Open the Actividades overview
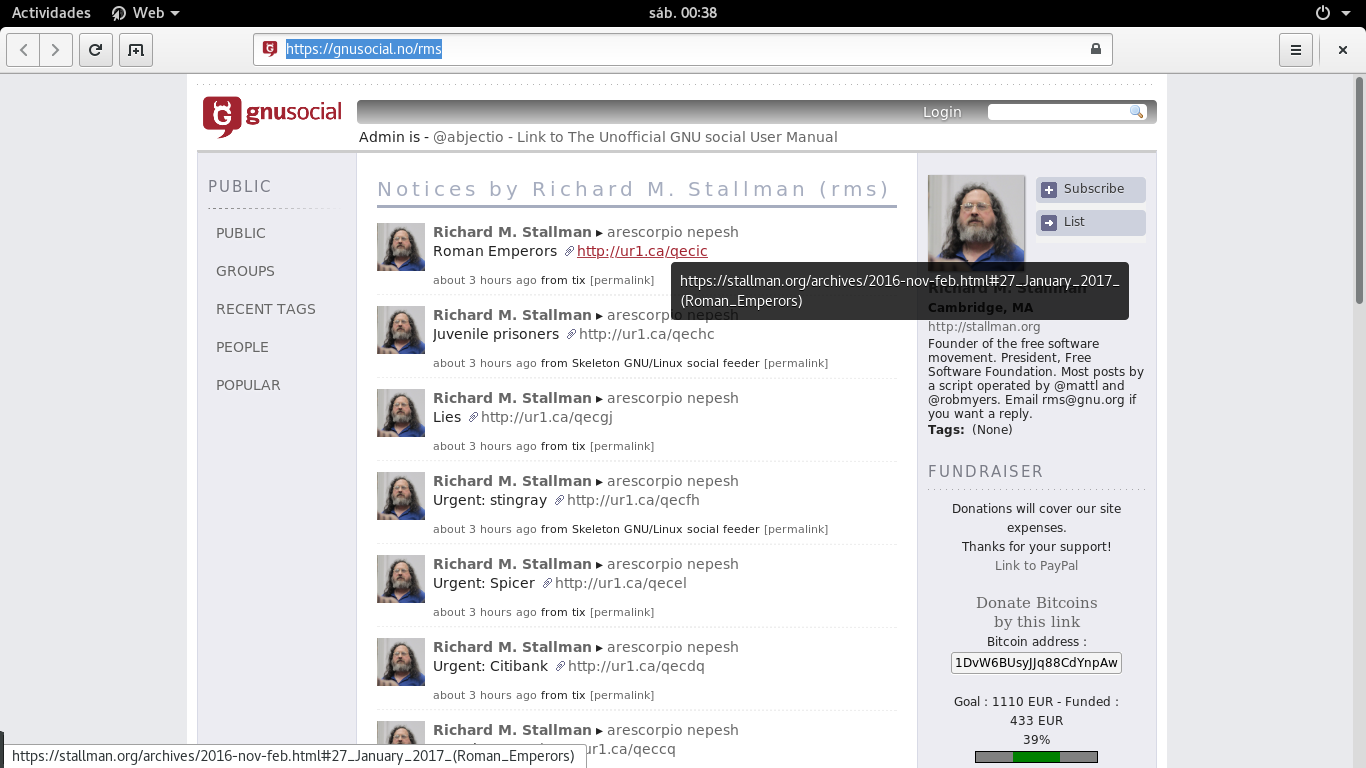This screenshot has height=768, width=1366. 51,13
